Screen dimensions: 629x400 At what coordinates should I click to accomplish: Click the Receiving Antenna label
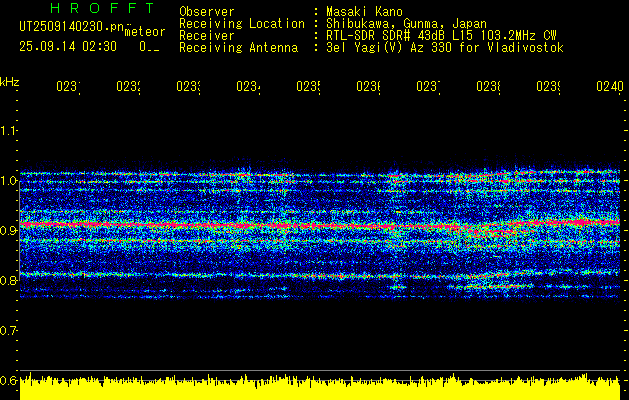click(239, 48)
